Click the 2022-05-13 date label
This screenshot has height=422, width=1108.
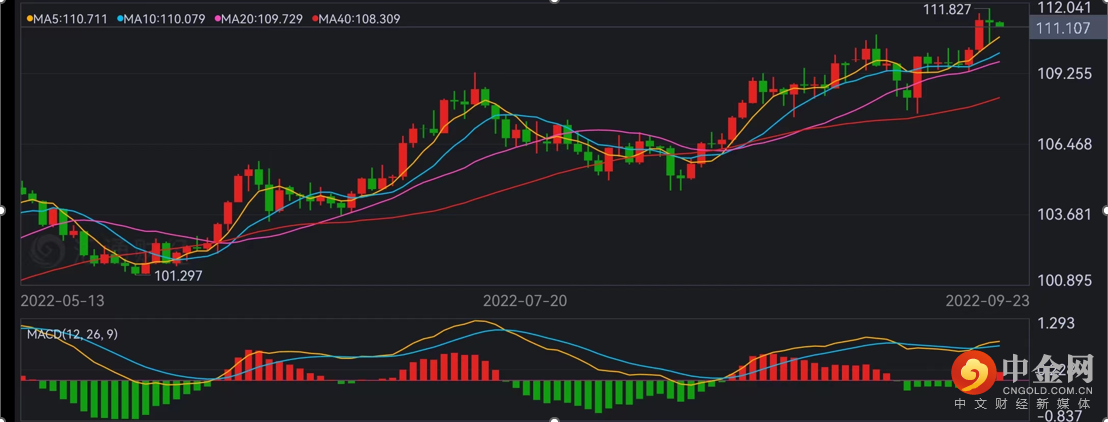point(62,300)
